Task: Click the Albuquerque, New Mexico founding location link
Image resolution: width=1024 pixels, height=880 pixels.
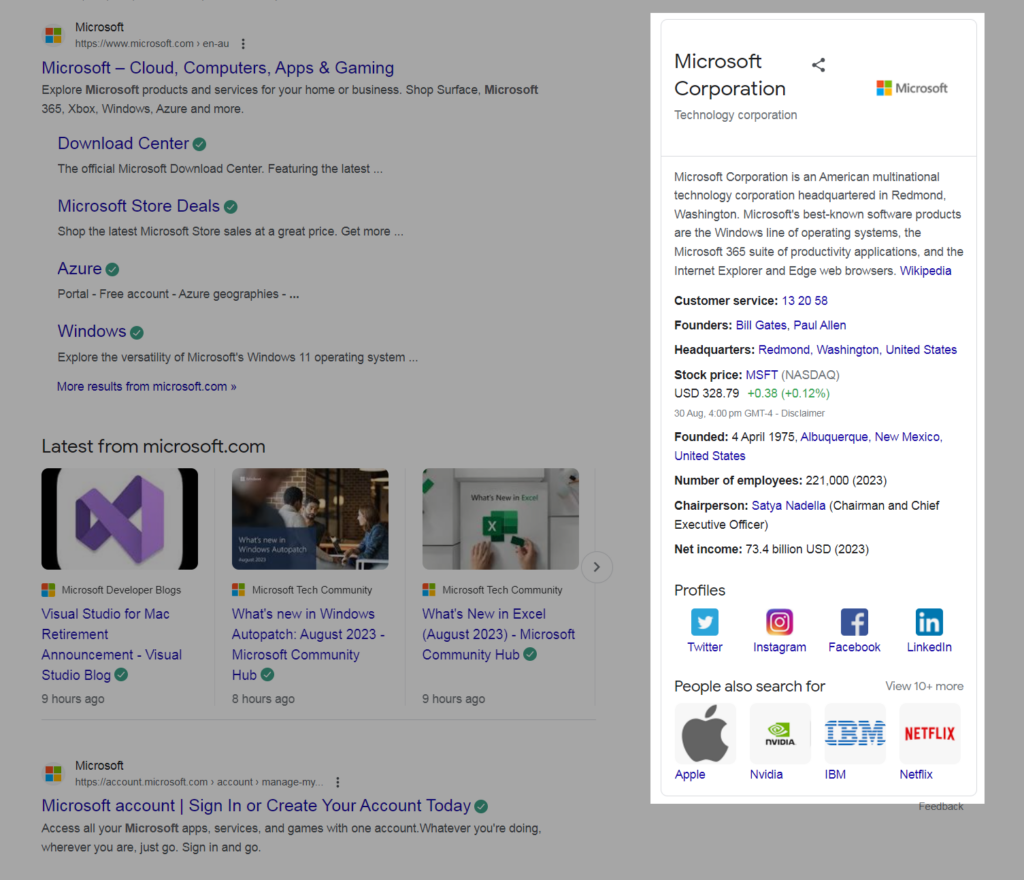Action: [x=808, y=447]
